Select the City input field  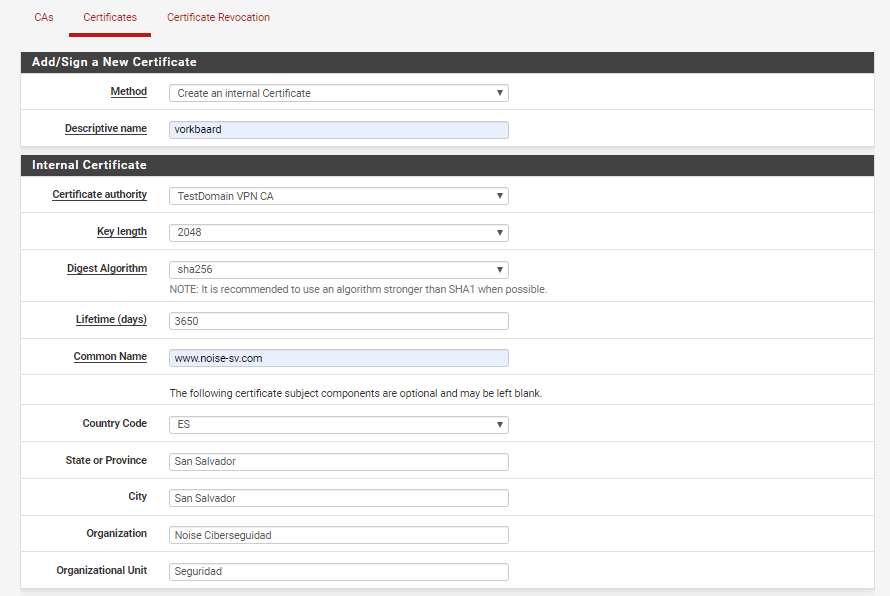(x=339, y=498)
